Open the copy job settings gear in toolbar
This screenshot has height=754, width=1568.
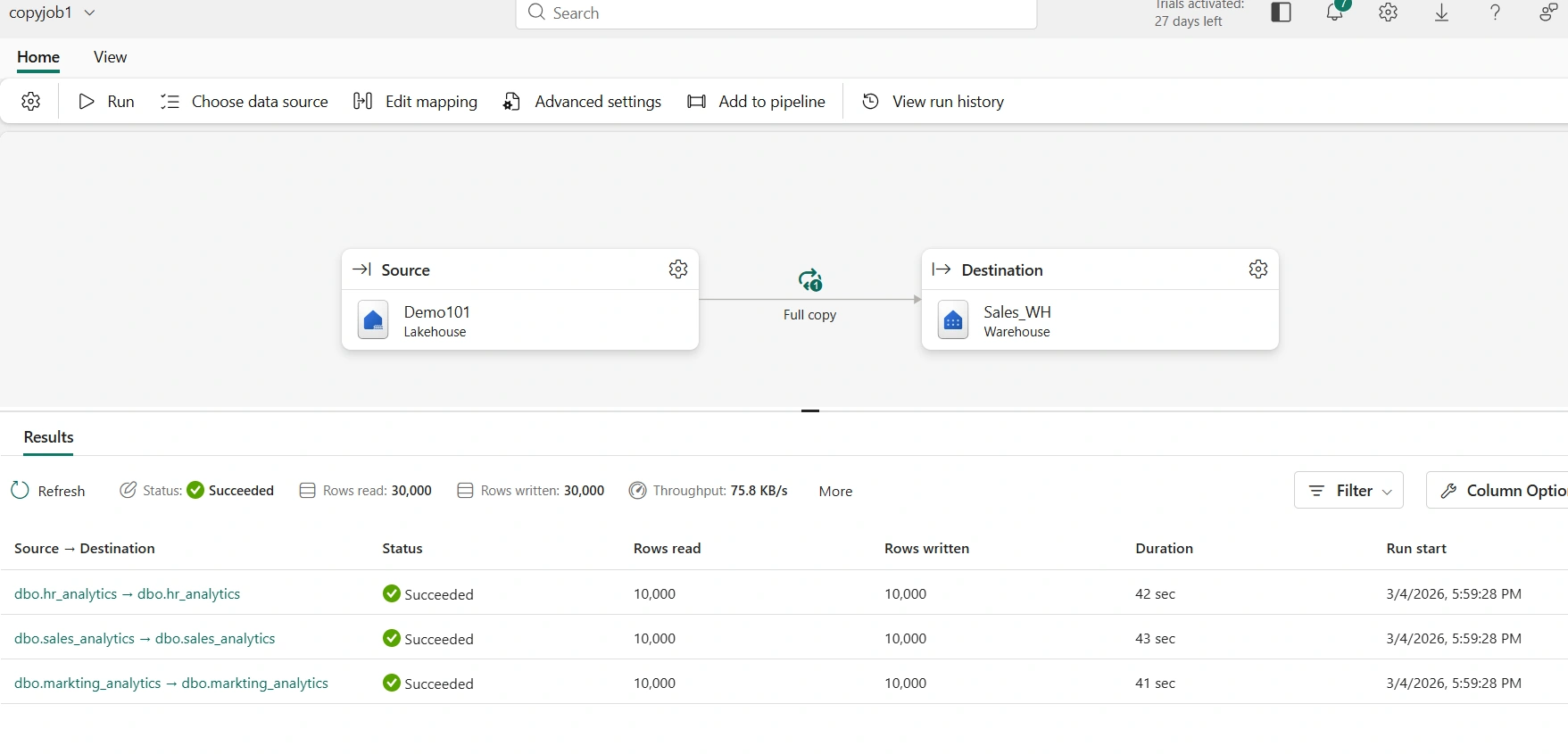click(31, 102)
